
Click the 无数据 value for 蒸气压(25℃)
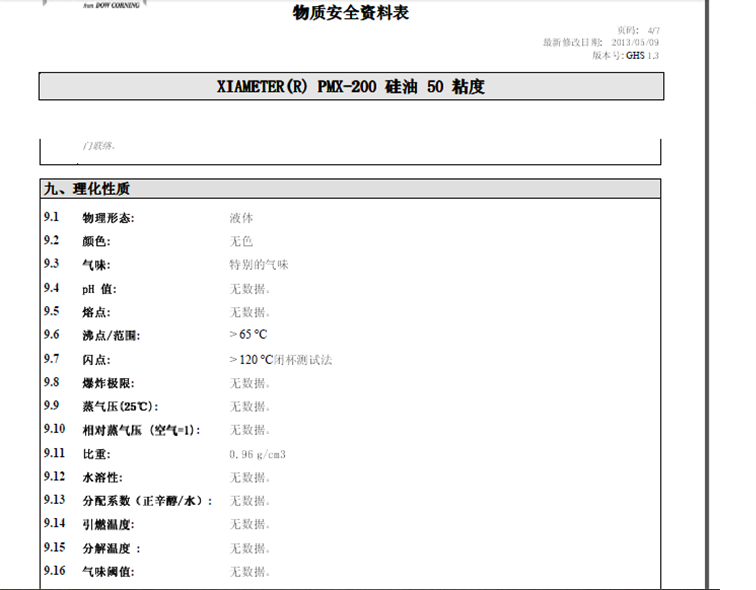pos(250,406)
